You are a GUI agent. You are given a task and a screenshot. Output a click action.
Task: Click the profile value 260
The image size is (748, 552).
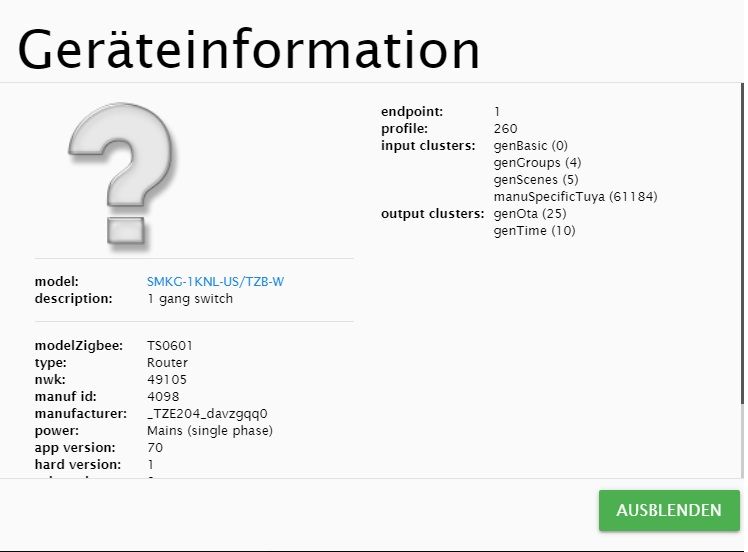(x=506, y=129)
